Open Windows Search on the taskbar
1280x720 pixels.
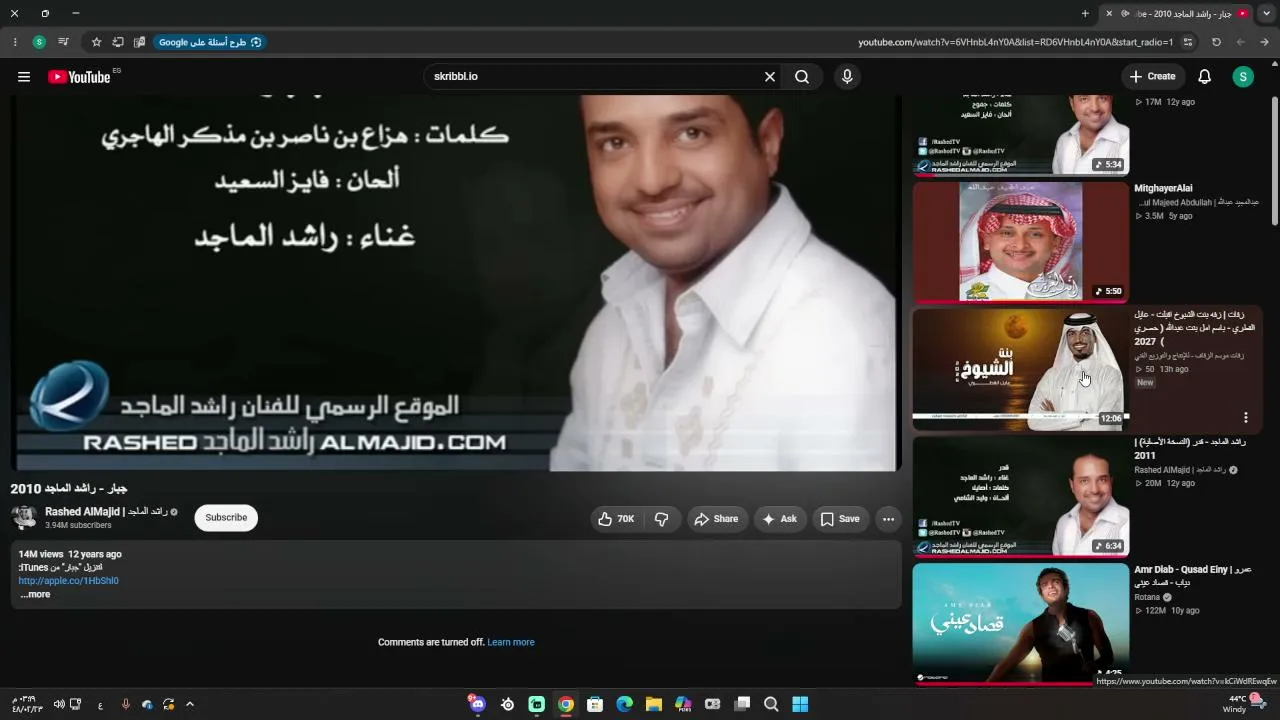click(771, 704)
